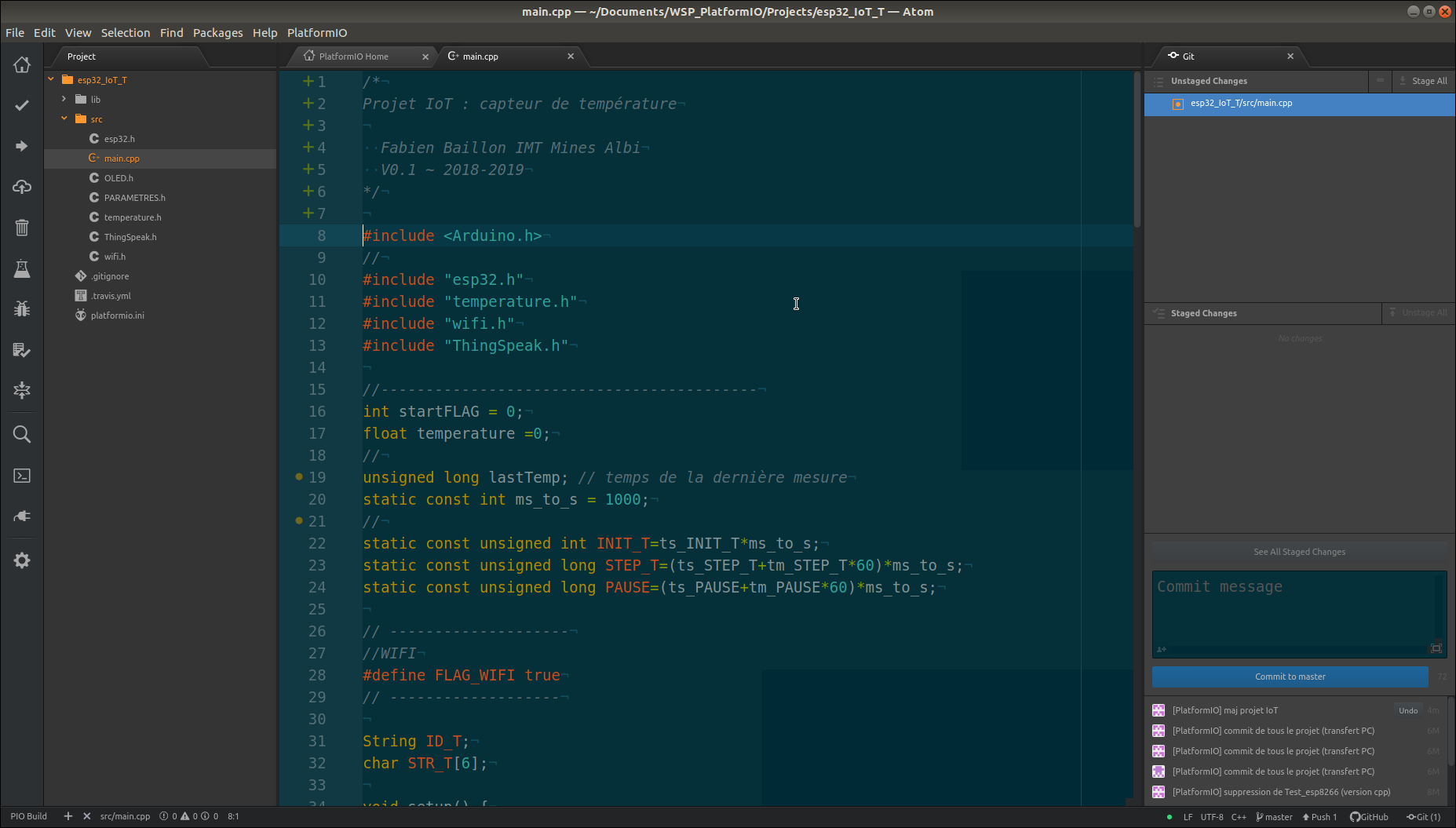Open the terminal icon in sidebar
Image resolution: width=1456 pixels, height=828 pixels.
[x=22, y=476]
